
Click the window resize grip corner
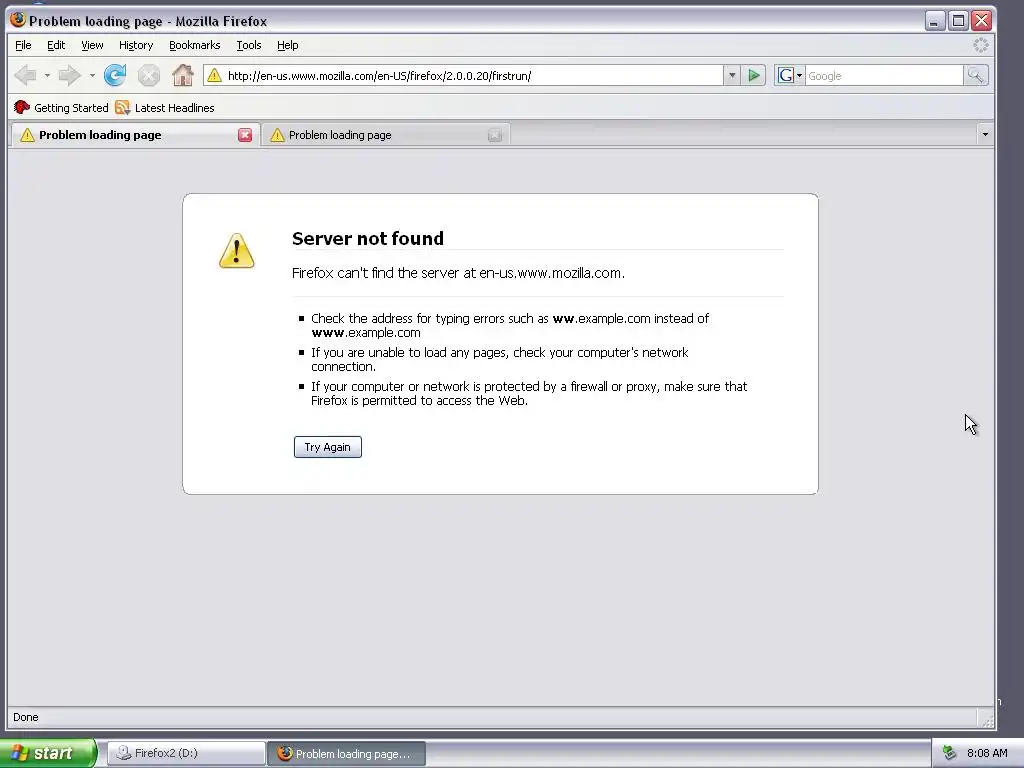click(x=987, y=720)
